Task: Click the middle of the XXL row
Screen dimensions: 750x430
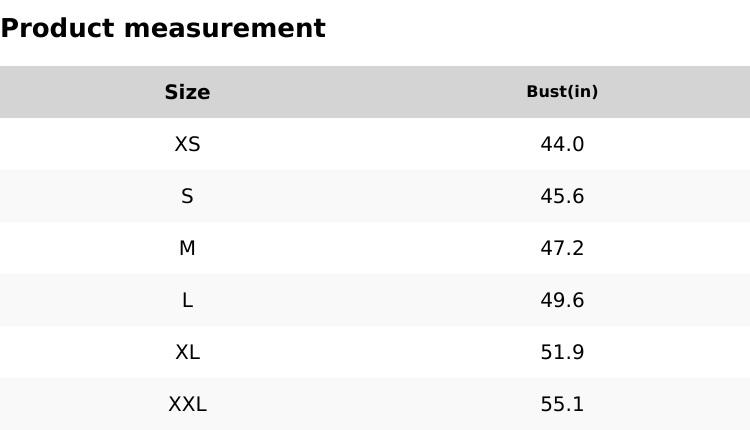Action: click(375, 404)
